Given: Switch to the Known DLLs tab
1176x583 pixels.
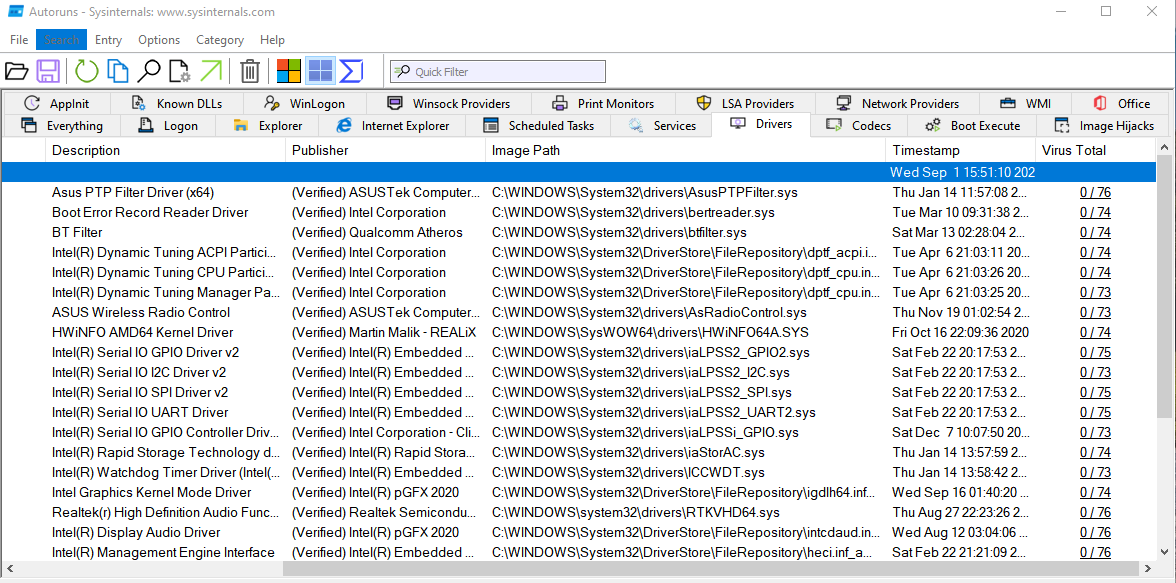Looking at the screenshot, I should (x=176, y=104).
